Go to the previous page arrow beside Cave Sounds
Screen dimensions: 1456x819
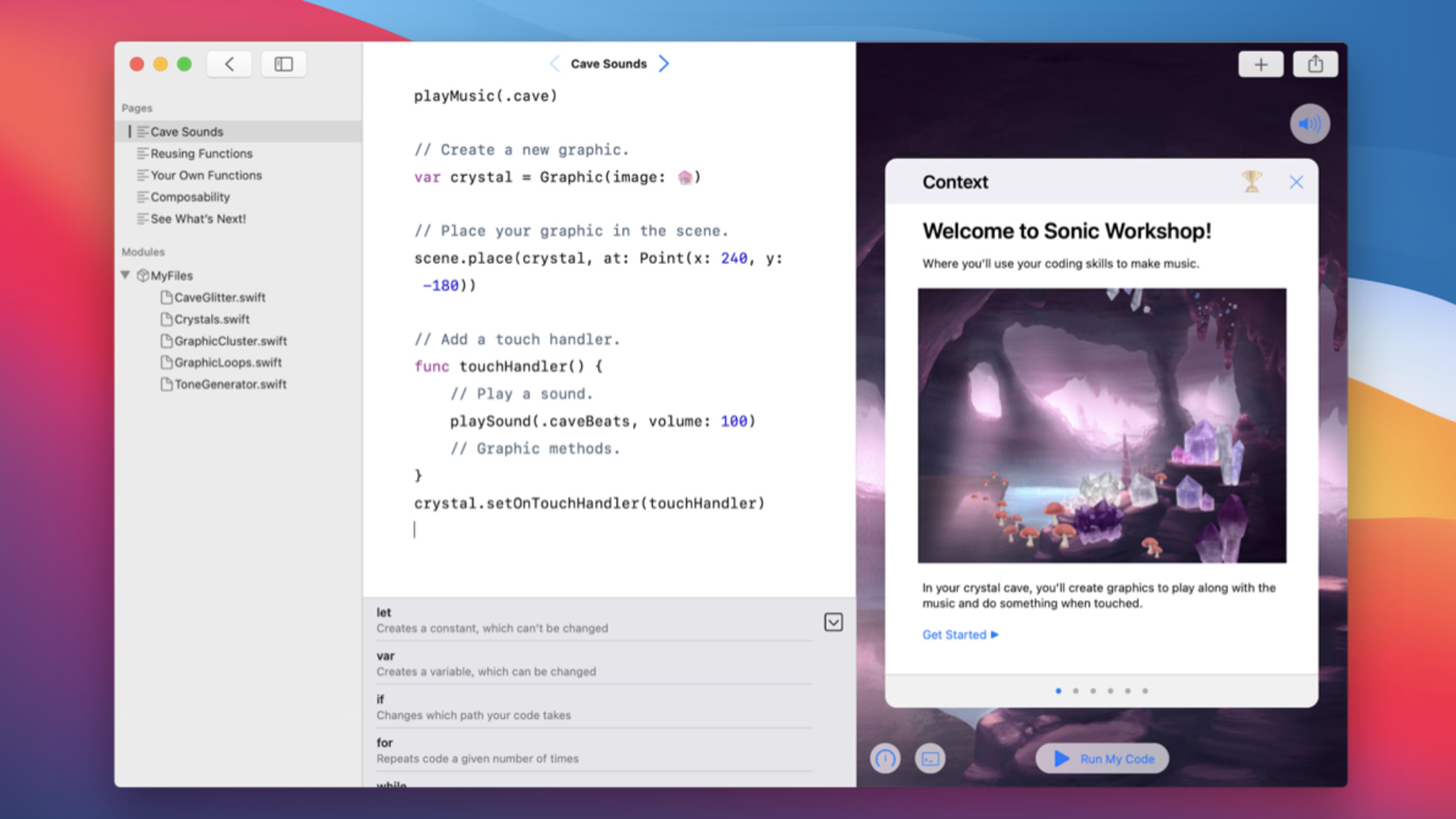click(x=554, y=64)
